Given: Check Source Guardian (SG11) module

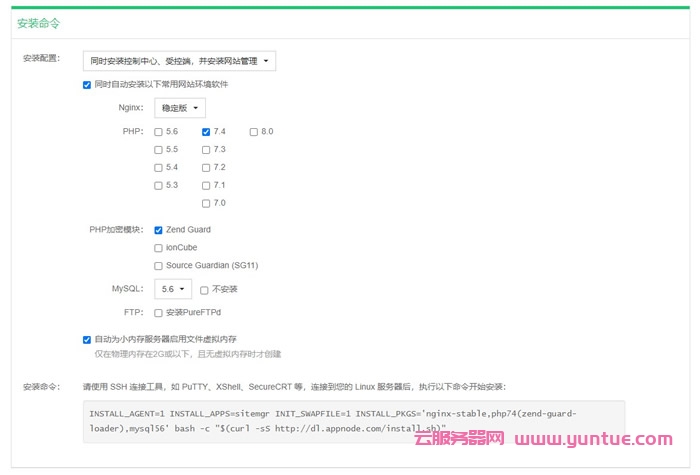Looking at the screenshot, I should coord(158,266).
